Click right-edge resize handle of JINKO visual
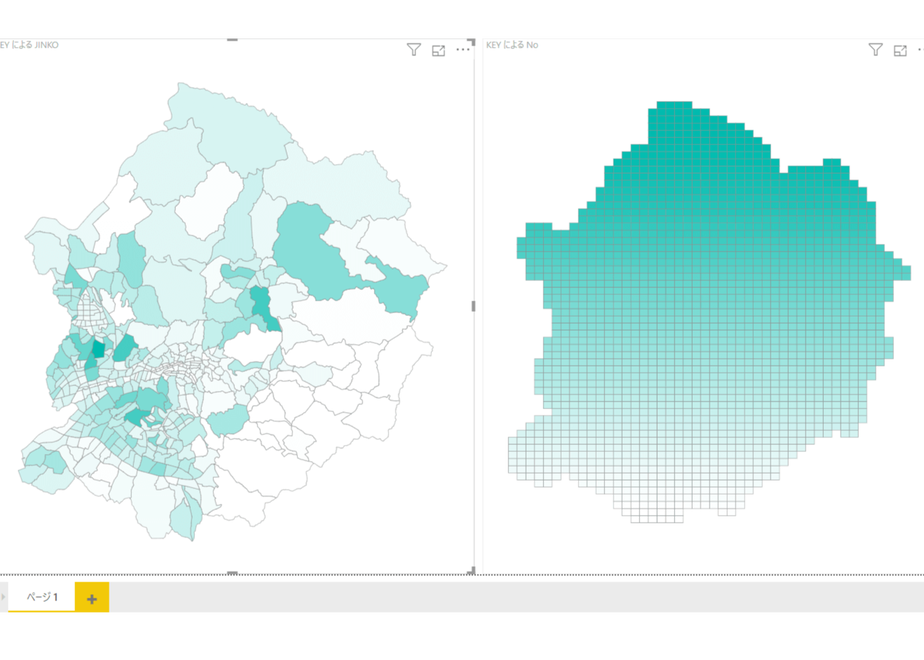 click(473, 306)
